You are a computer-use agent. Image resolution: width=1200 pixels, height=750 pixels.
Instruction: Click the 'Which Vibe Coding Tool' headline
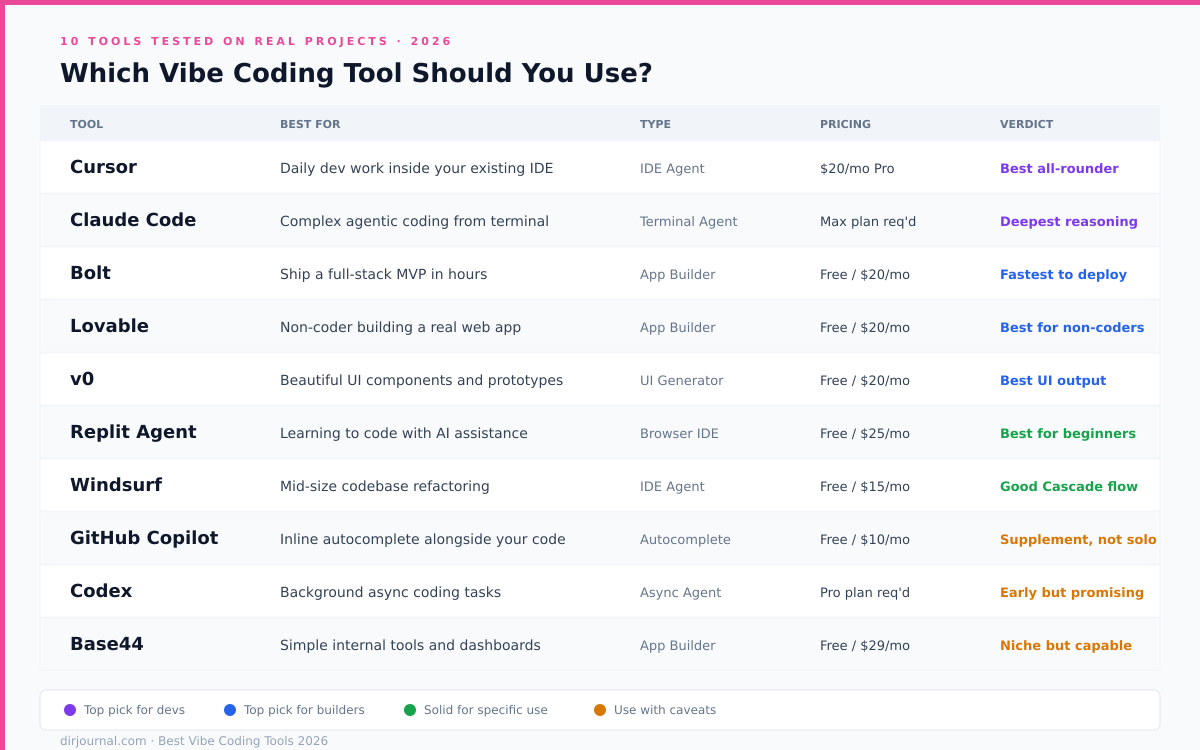(x=356, y=73)
